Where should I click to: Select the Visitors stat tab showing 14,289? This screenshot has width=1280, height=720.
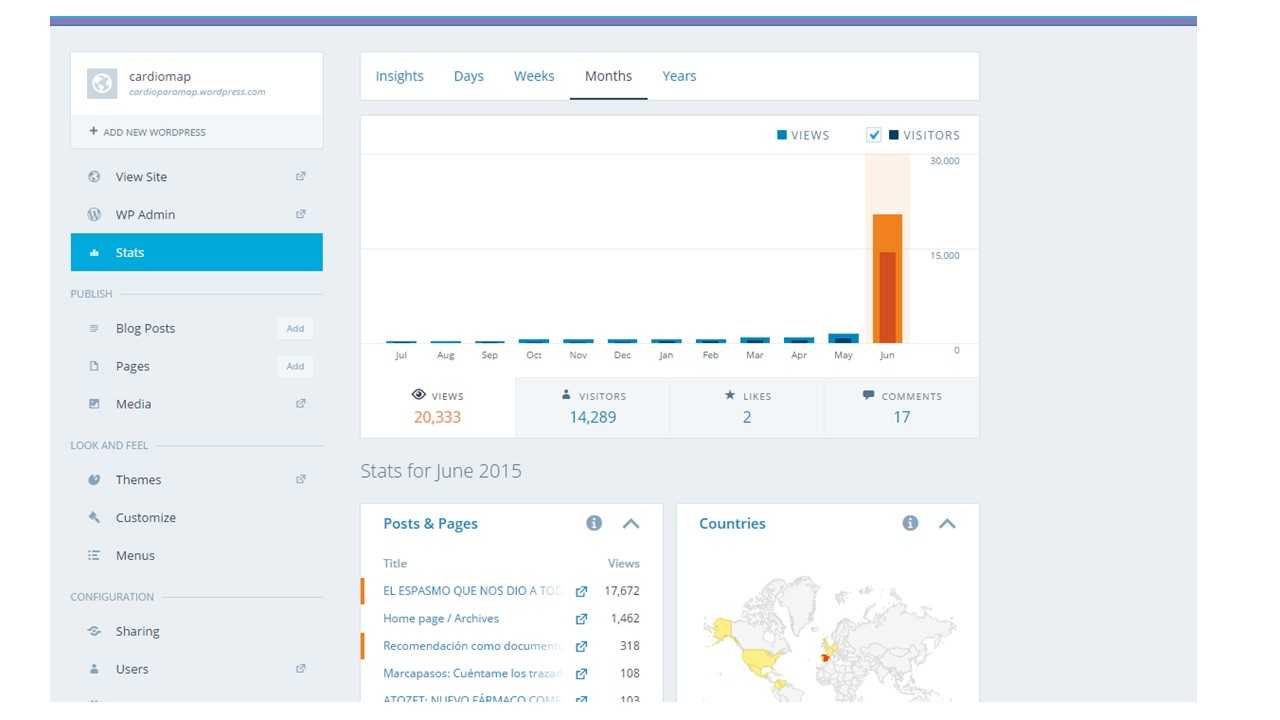pos(593,407)
